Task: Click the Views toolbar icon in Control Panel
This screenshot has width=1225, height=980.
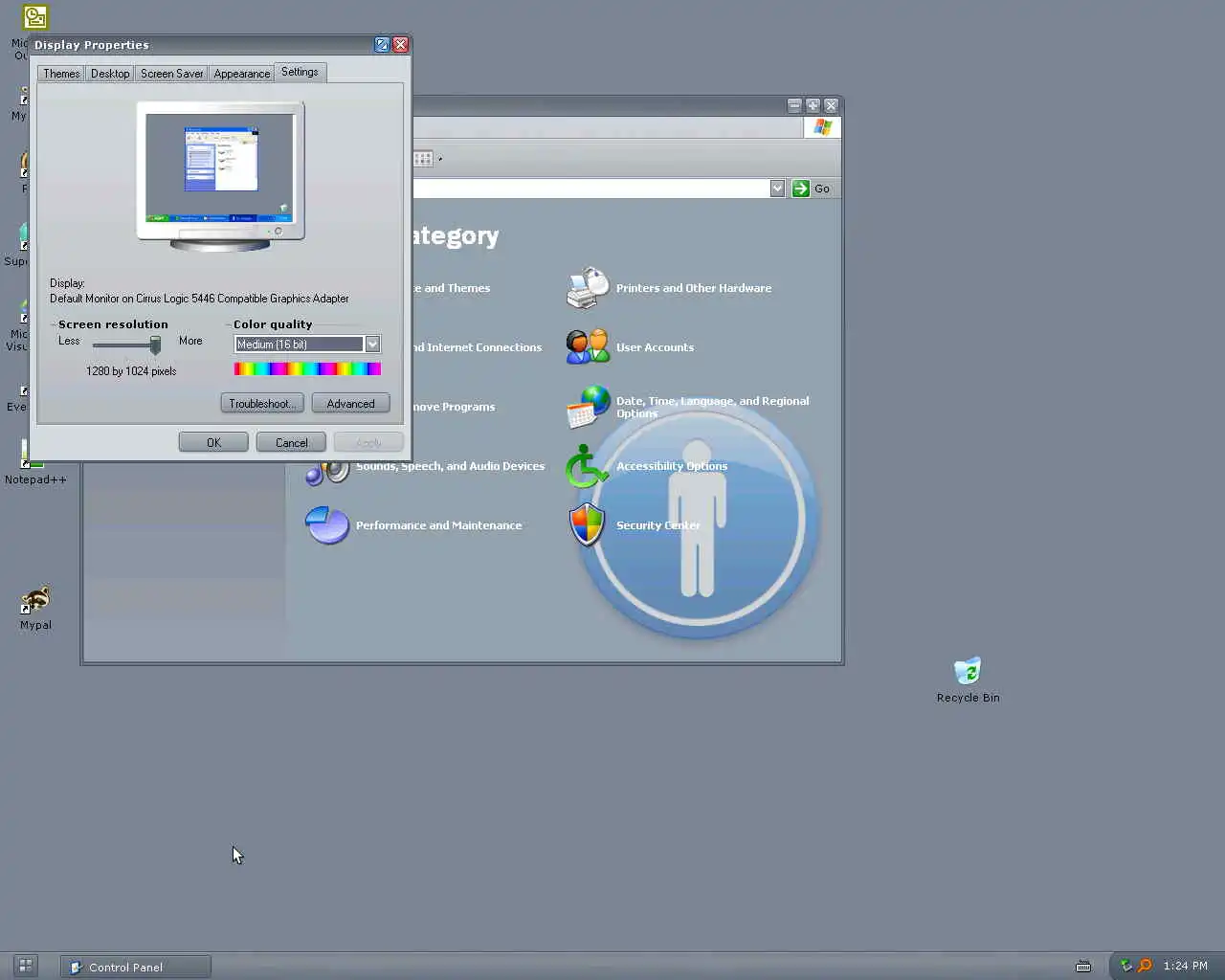Action: point(423,159)
